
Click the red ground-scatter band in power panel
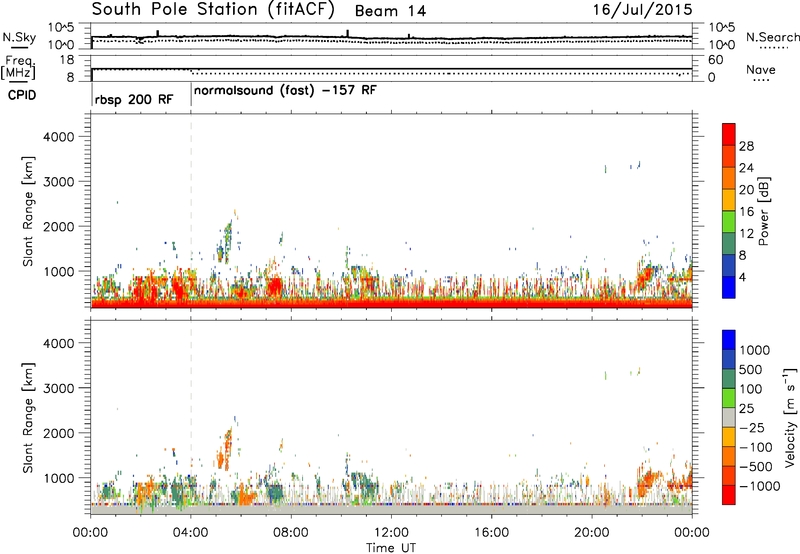(x=391, y=304)
